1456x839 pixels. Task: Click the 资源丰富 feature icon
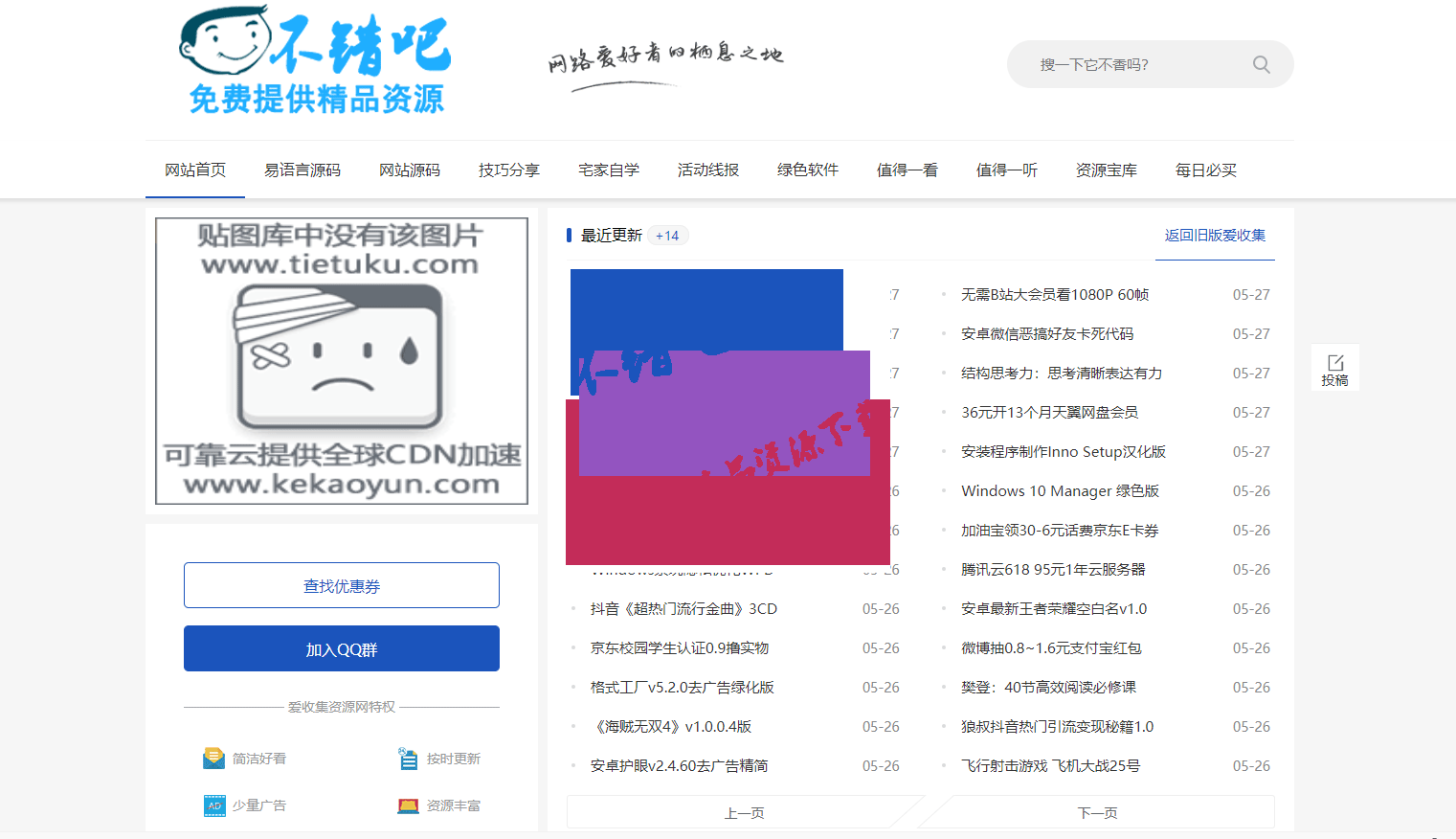click(408, 805)
